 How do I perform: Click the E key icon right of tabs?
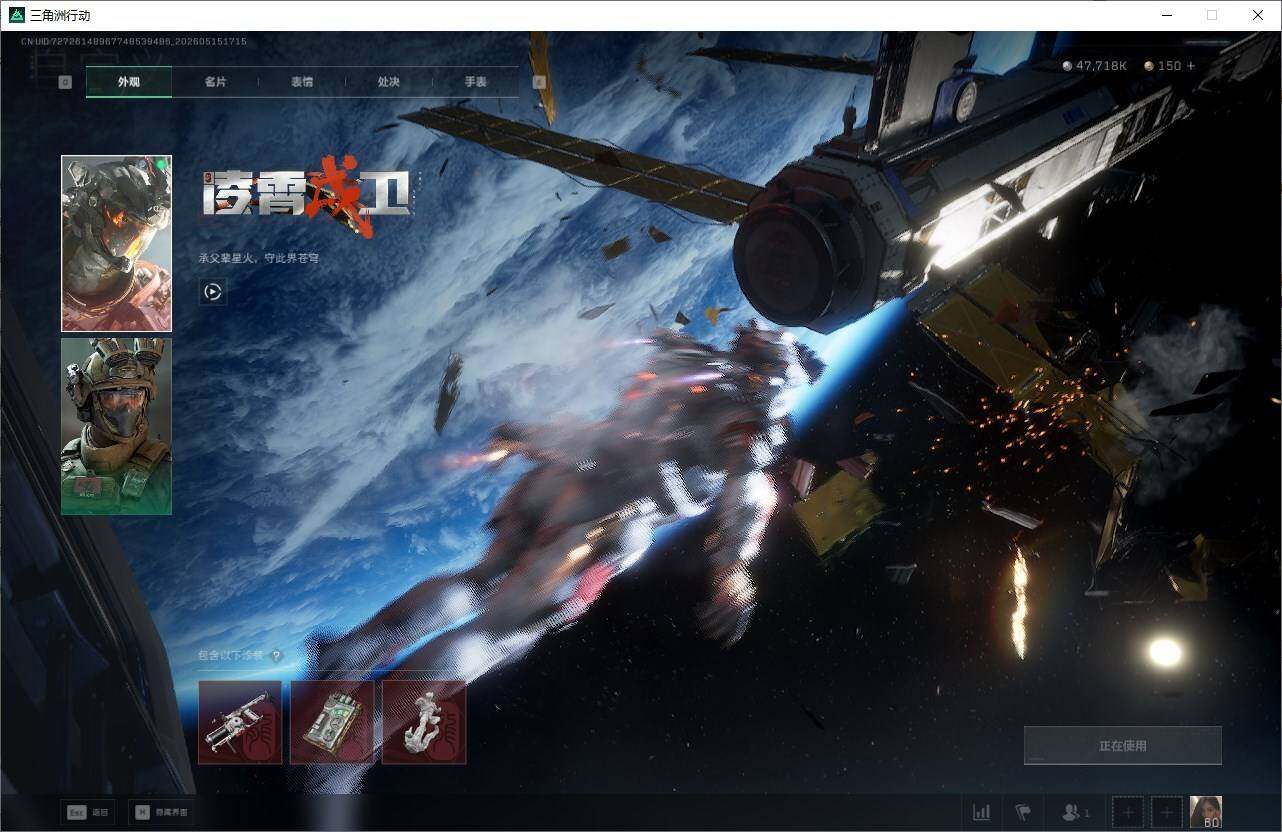coord(539,82)
